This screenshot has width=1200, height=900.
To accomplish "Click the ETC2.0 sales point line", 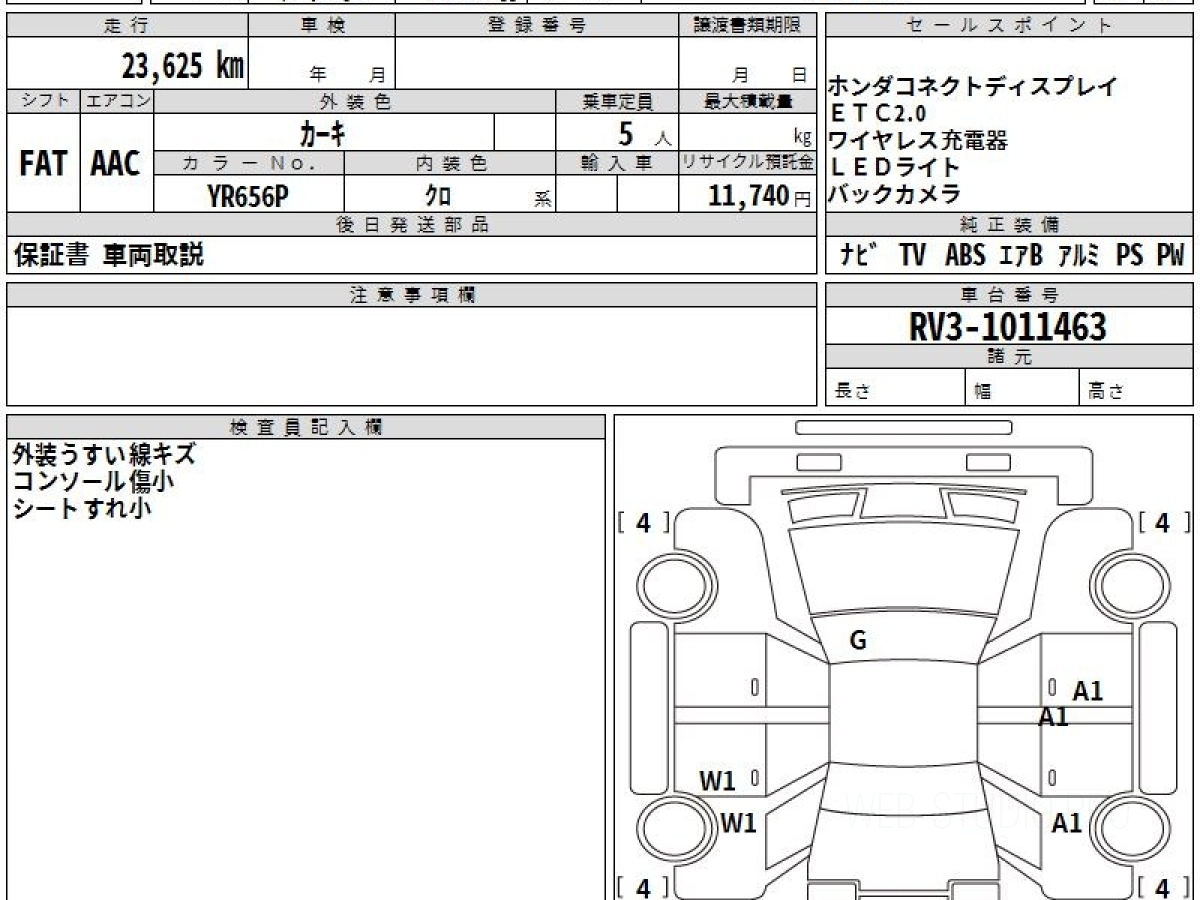I will [x=878, y=113].
